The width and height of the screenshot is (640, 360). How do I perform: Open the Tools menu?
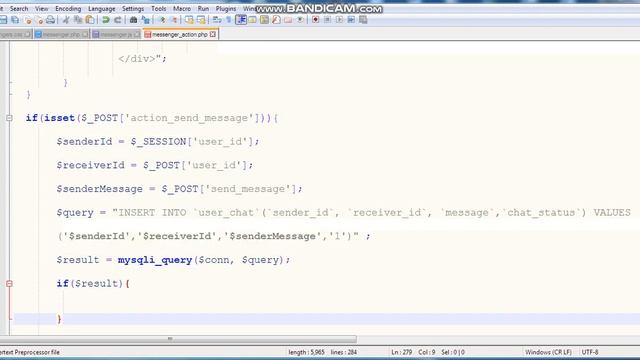[x=159, y=9]
